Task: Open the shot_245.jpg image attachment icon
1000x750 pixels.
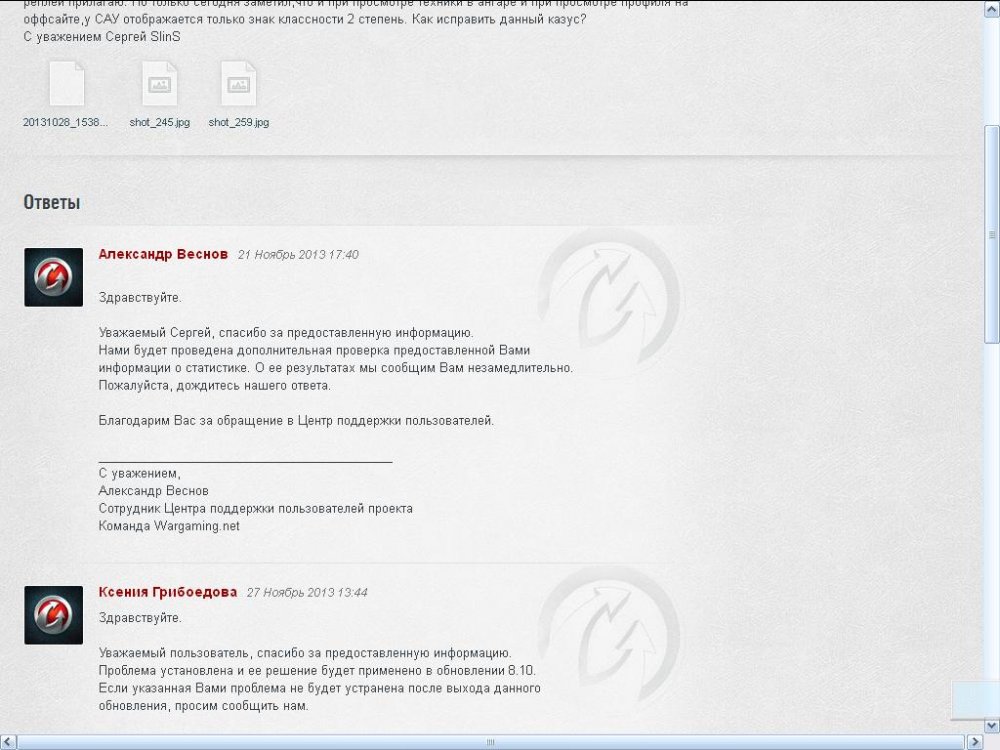Action: (159, 84)
